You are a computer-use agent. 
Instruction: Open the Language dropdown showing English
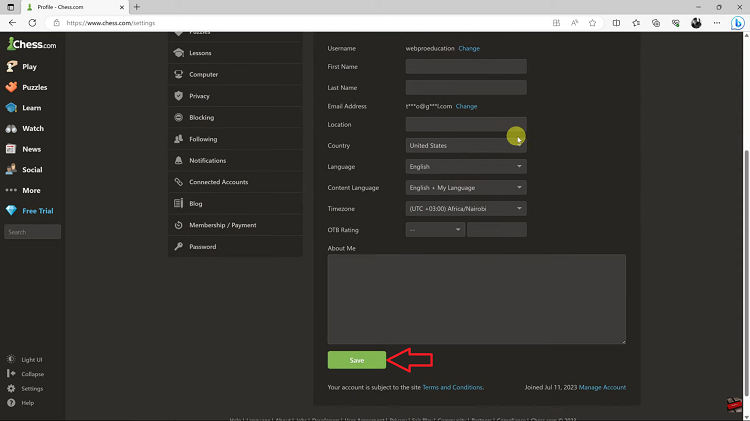(x=466, y=166)
